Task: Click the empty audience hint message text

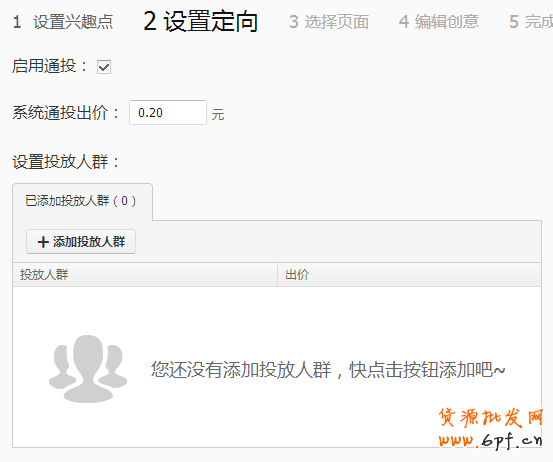Action: [328, 370]
